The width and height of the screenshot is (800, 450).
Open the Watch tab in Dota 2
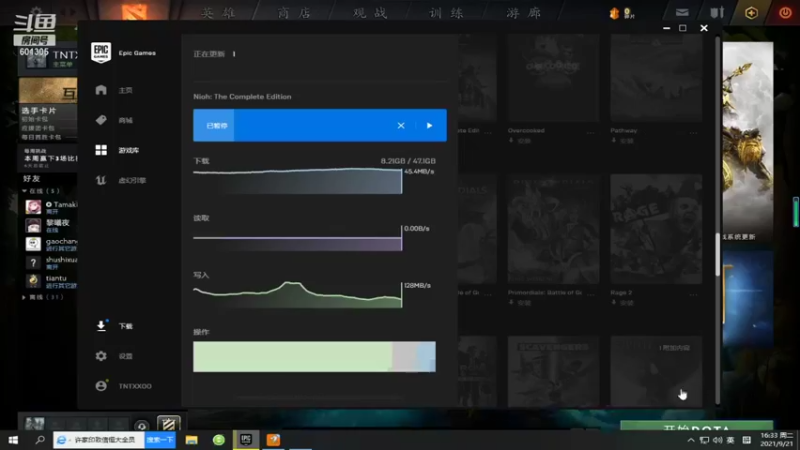[x=370, y=13]
